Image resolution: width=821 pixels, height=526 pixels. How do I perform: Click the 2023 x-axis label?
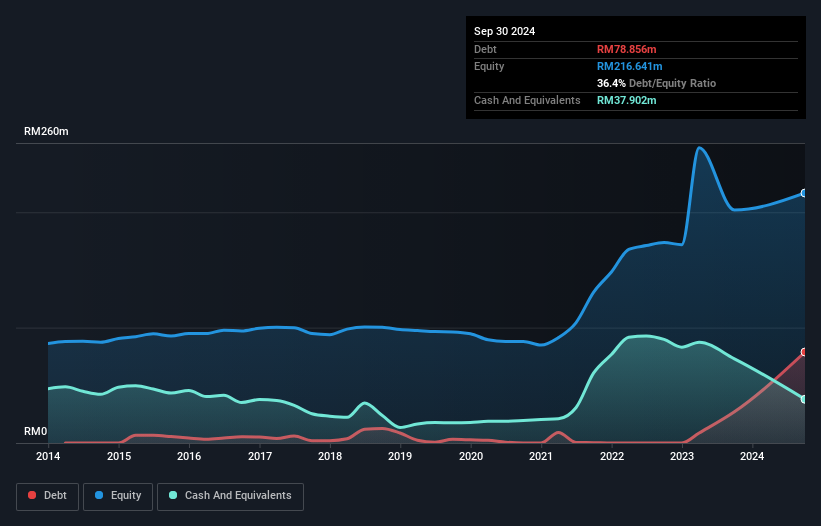(x=682, y=456)
